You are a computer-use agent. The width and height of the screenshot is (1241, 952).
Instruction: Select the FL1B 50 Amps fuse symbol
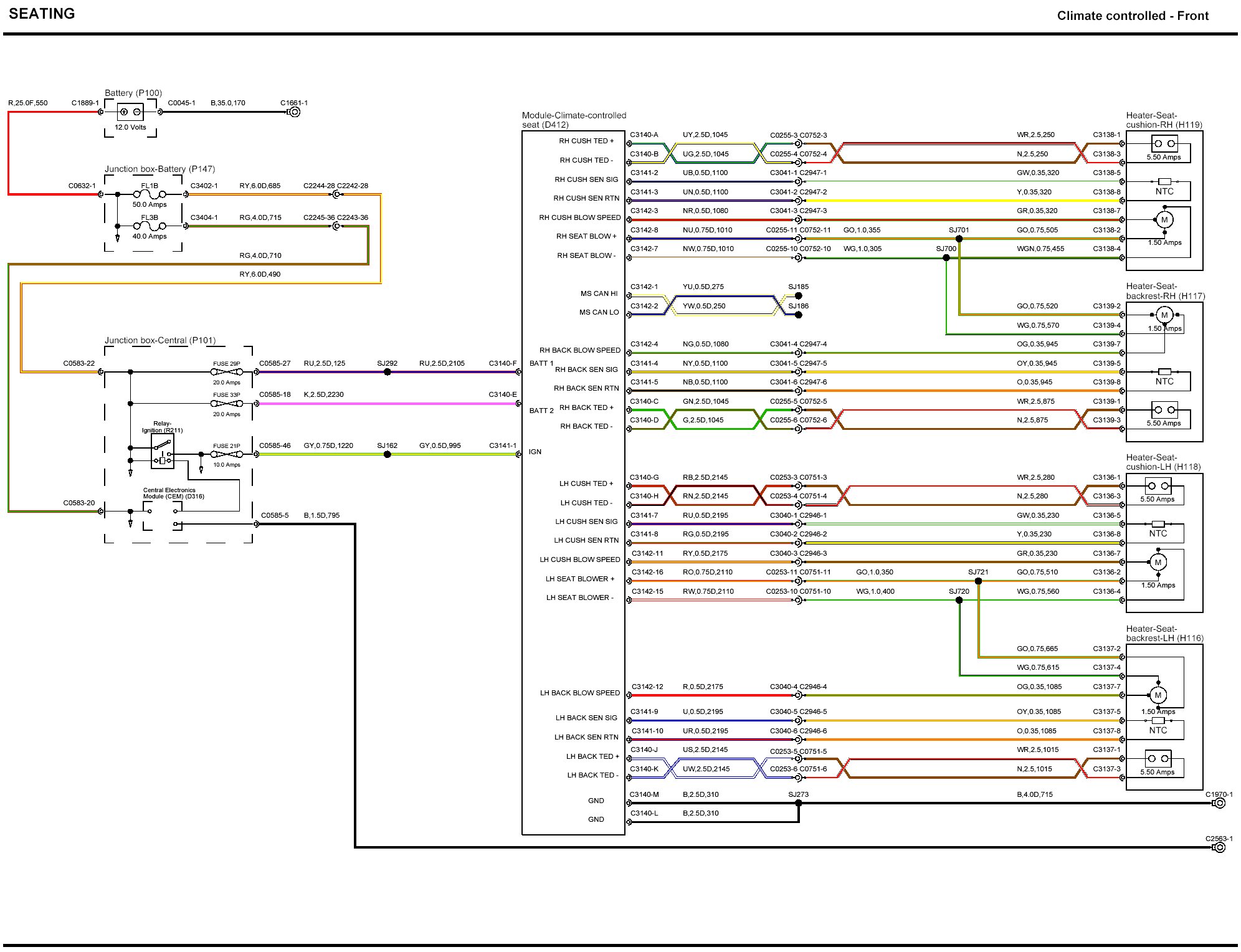[150, 194]
